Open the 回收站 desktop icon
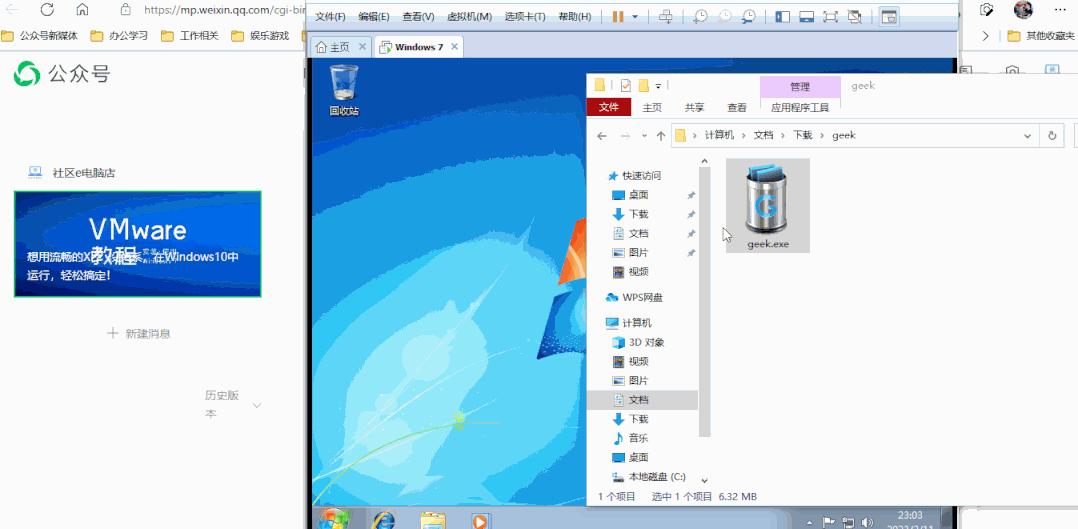Viewport: 1078px width, 529px height. point(344,90)
